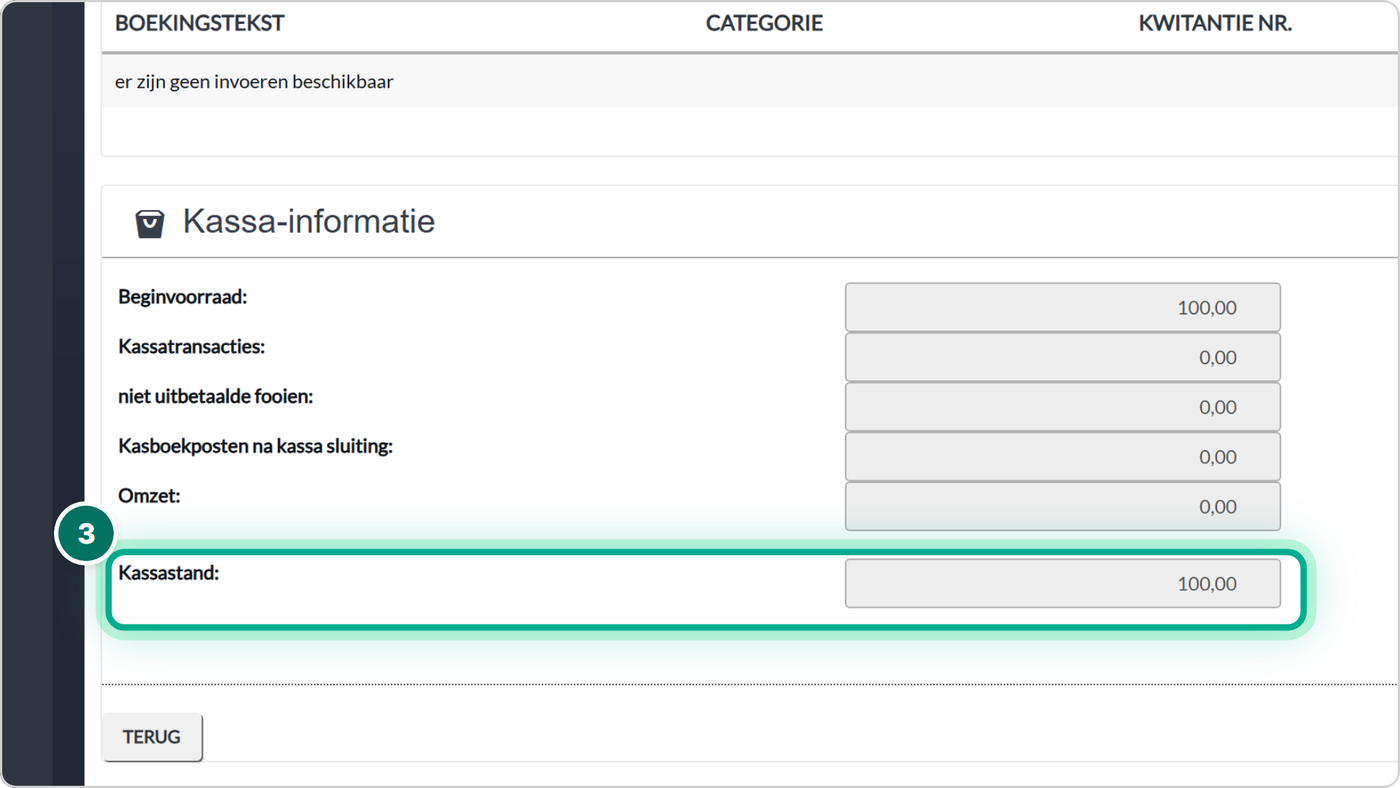Select the Omzet amount field
Viewport: 1400px width, 788px height.
[x=1062, y=507]
